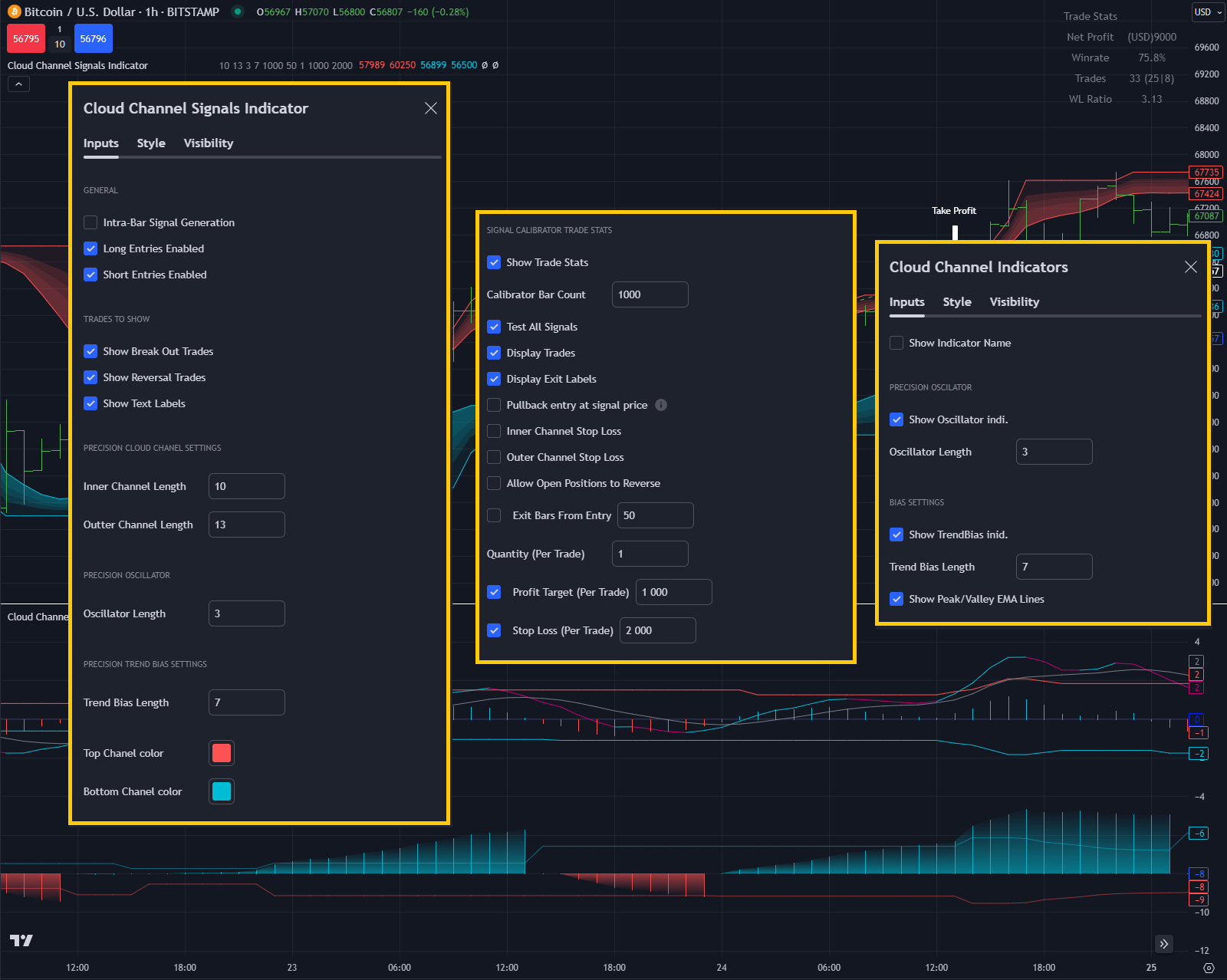This screenshot has height=980, width=1227.
Task: Uncheck Show Trade Stats
Action: tap(495, 262)
